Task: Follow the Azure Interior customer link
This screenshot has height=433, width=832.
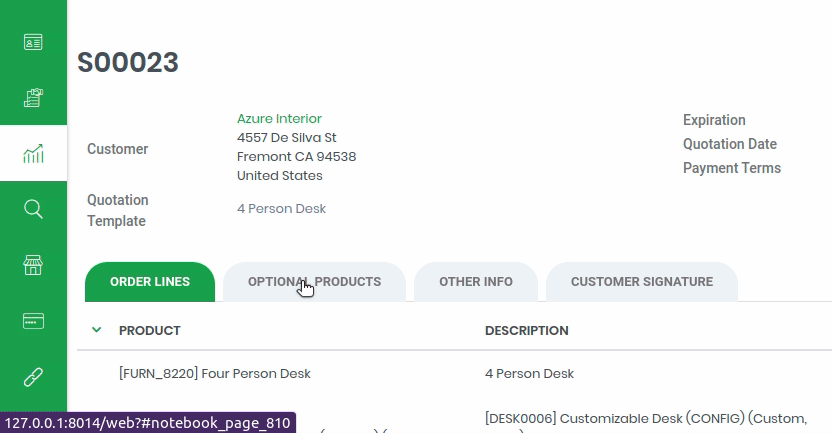Action: coord(279,118)
